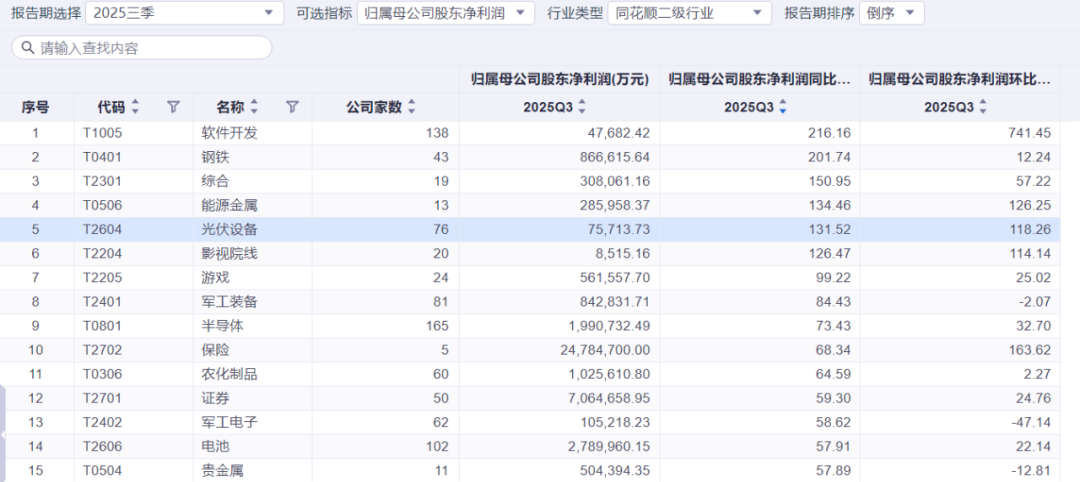This screenshot has width=1080, height=482.
Task: Sort by 公司家数 column arrows
Action: pos(412,107)
